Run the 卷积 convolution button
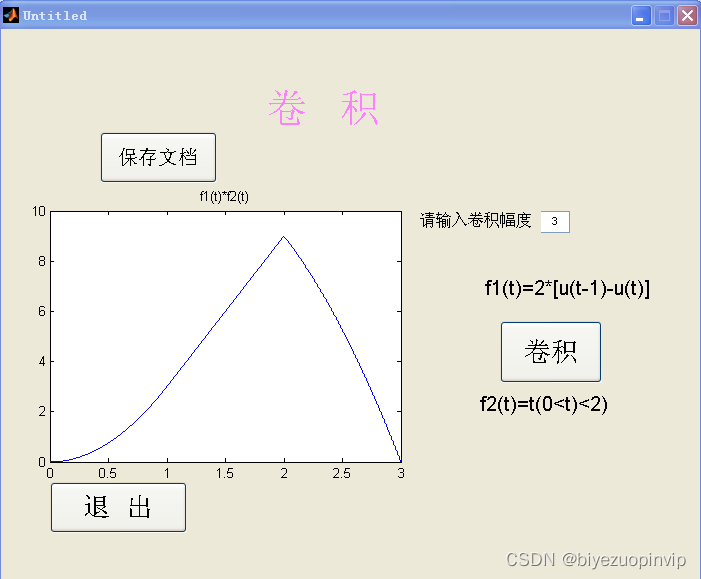 (x=551, y=352)
